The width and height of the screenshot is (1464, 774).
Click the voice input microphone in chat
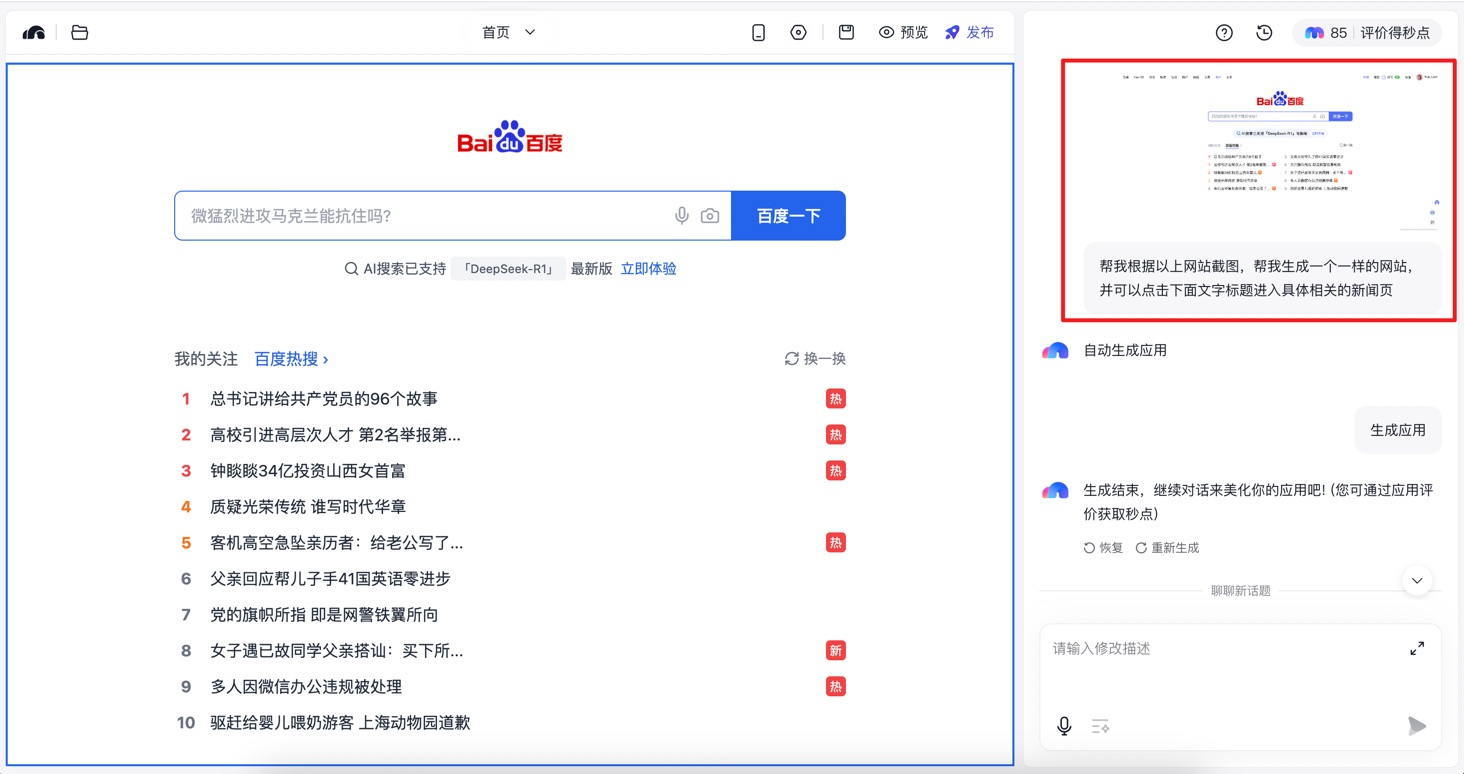[x=1064, y=726]
